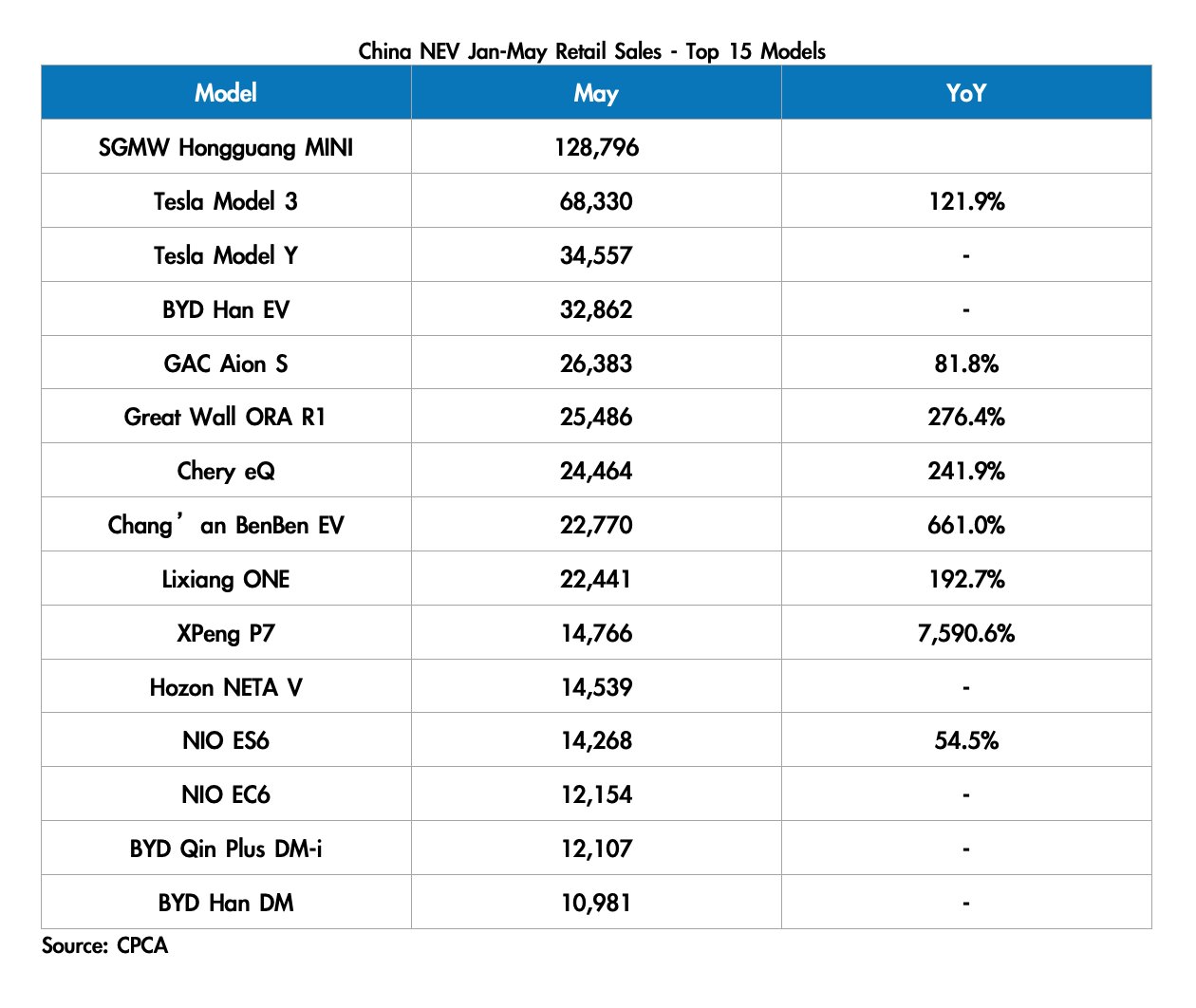Select the Tesla Model 3 cell
This screenshot has height=1008, width=1196.
pos(226,201)
